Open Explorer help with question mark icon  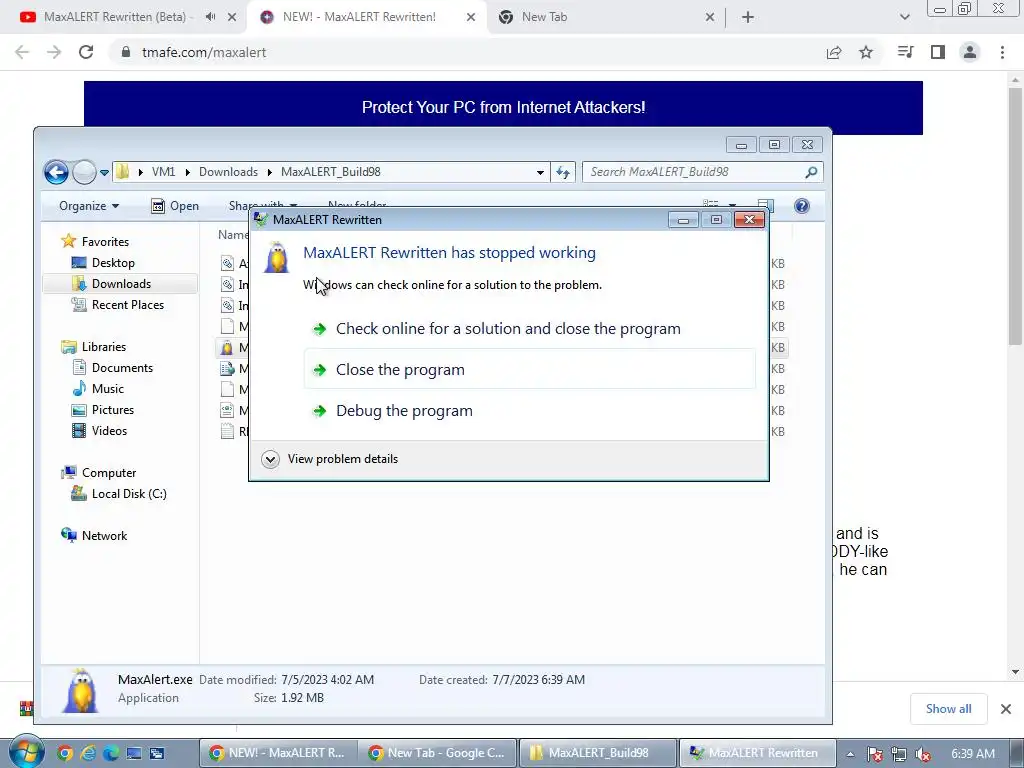[x=801, y=206]
